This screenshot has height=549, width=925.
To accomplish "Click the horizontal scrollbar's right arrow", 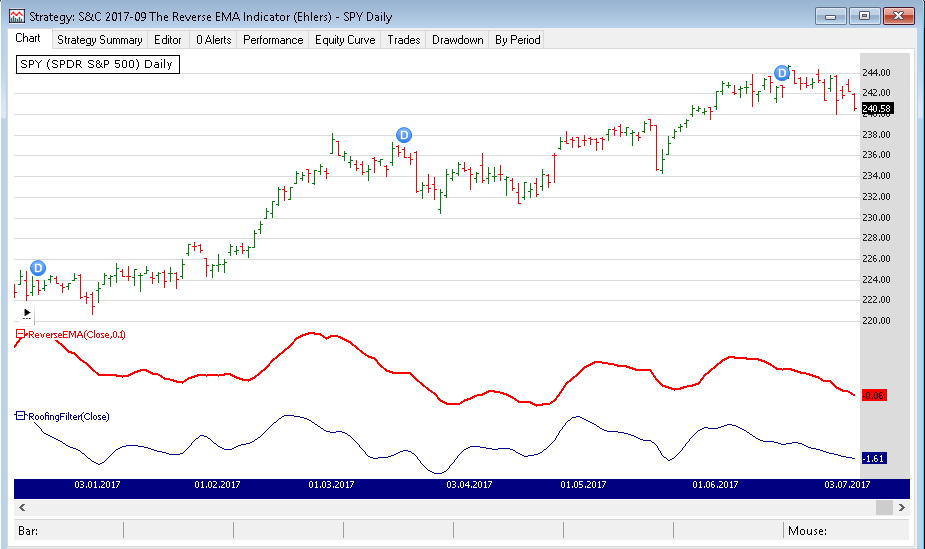I will (902, 507).
